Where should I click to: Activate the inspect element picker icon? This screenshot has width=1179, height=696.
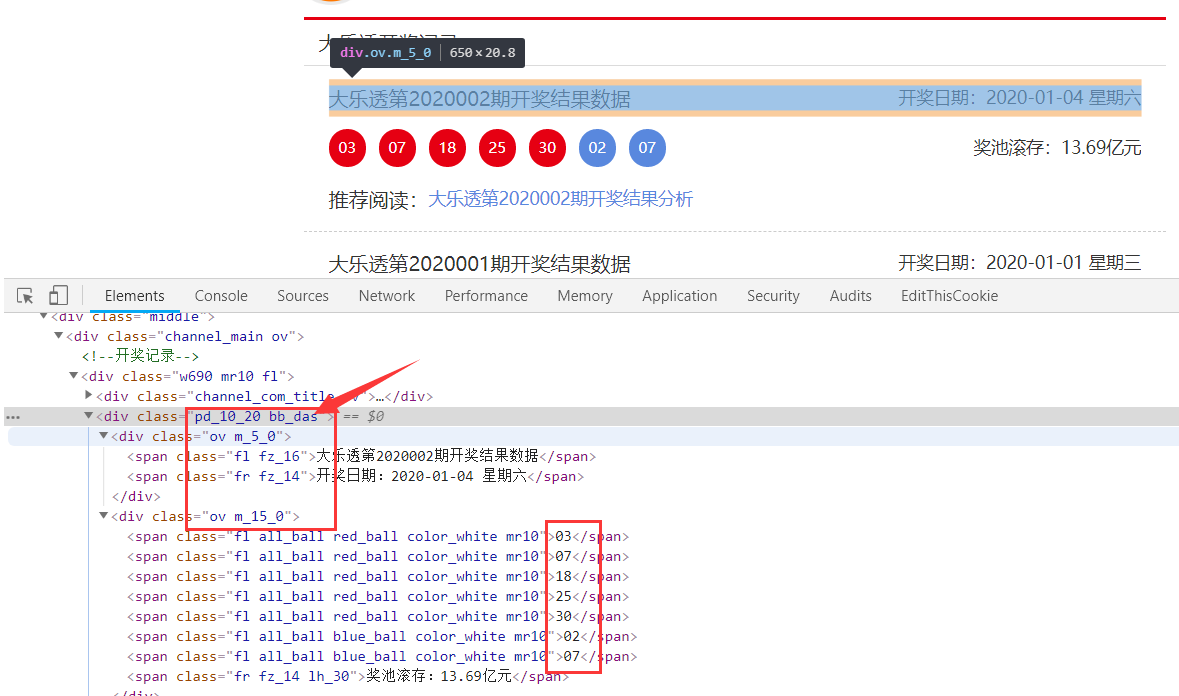click(x=25, y=295)
